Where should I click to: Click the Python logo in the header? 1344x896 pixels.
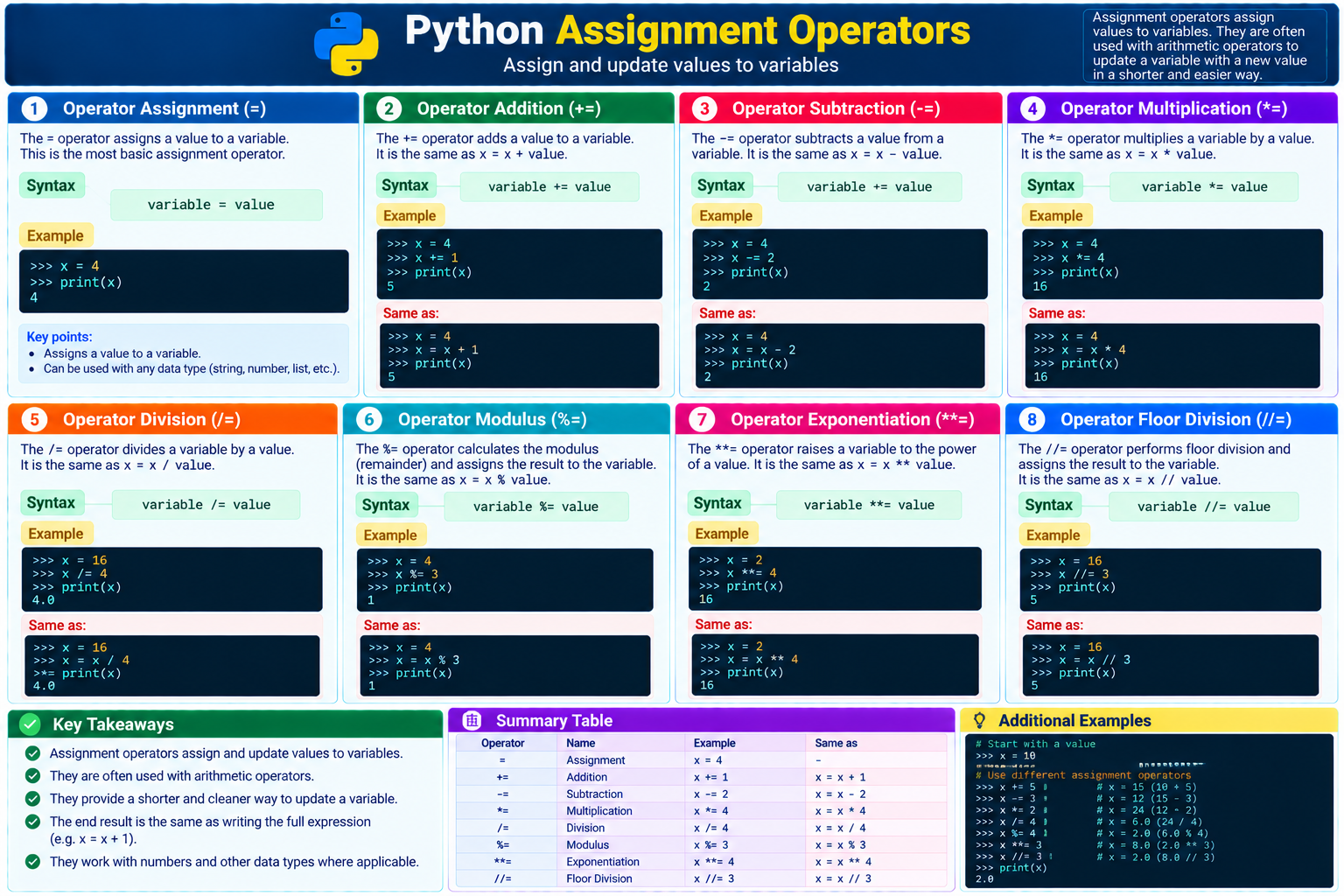346,44
